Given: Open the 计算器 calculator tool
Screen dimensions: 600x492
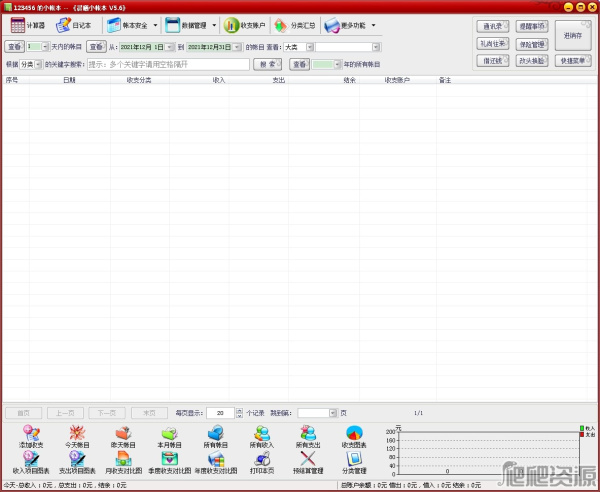Looking at the screenshot, I should point(28,25).
